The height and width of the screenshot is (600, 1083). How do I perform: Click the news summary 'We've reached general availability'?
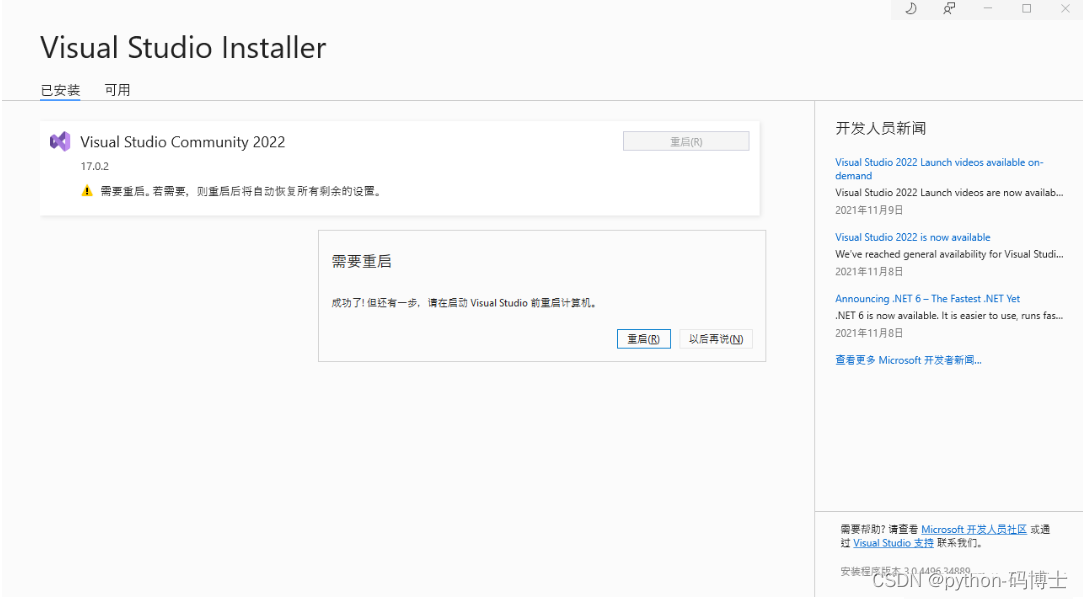point(949,254)
